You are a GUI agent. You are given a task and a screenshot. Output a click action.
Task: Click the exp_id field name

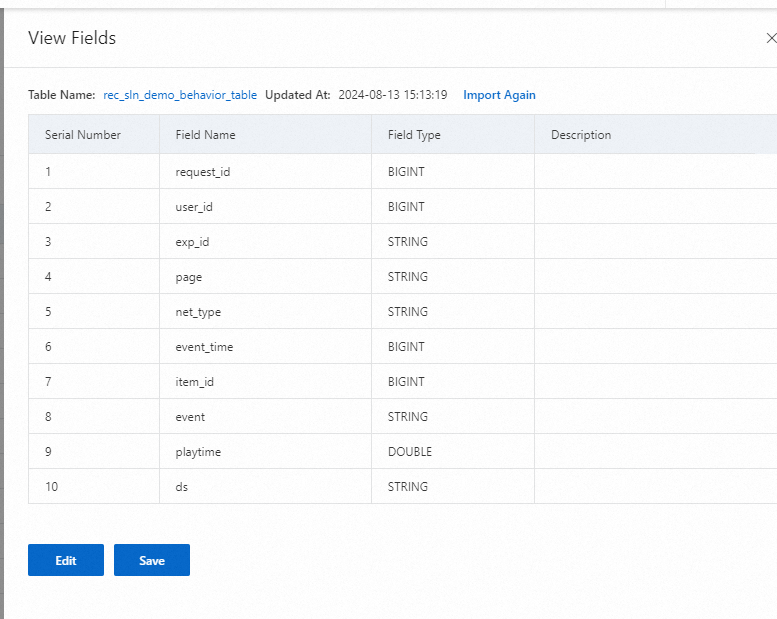192,242
